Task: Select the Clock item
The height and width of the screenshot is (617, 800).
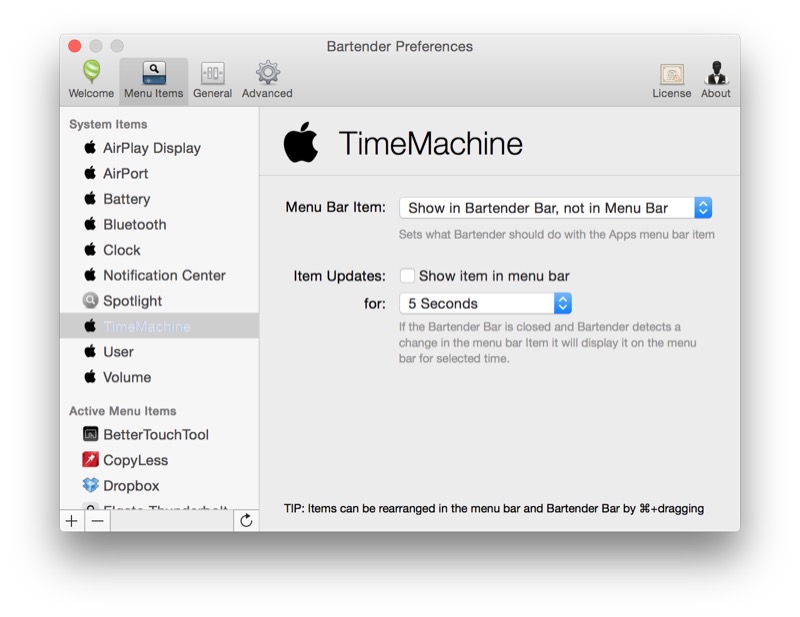Action: [160, 250]
